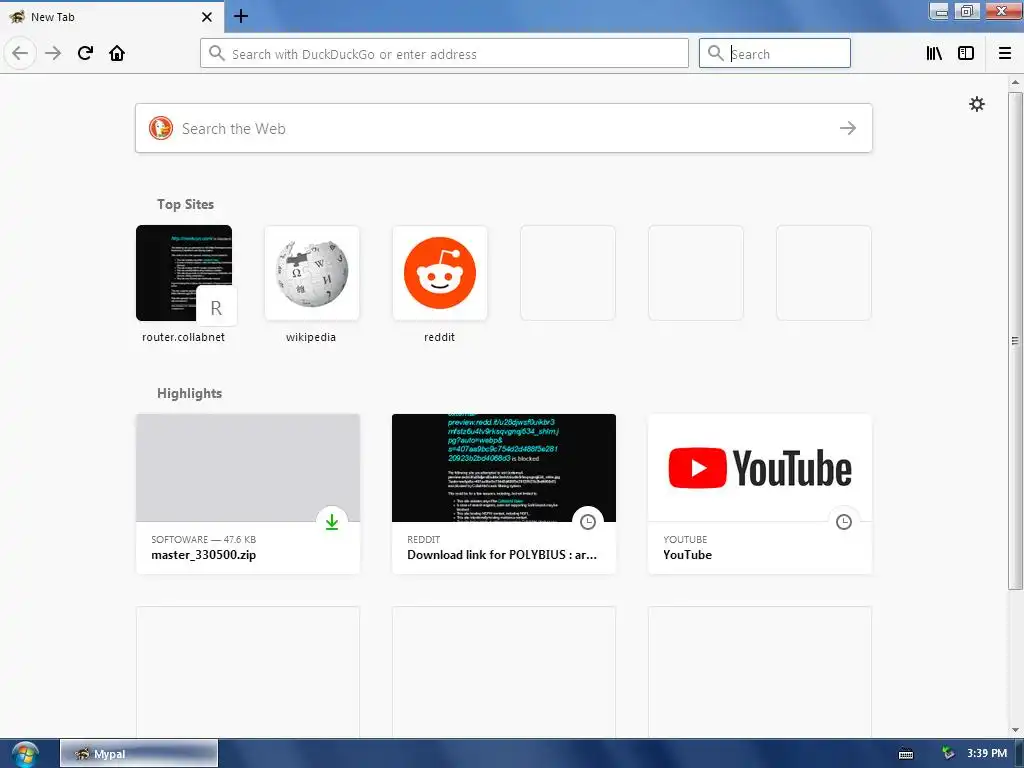Screen dimensions: 1024x768
Task: Toggle the sidebar panel icon
Action: (966, 53)
